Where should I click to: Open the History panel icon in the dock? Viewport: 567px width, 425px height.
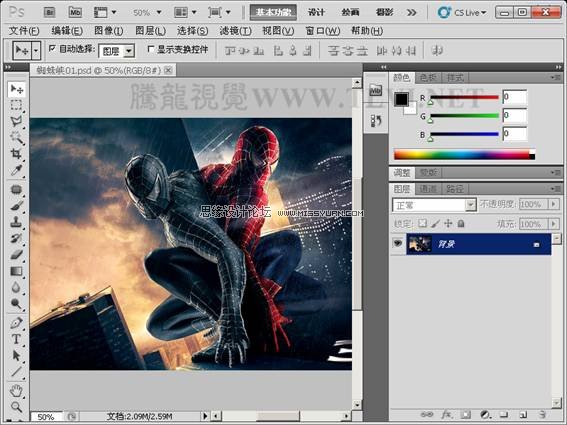click(x=376, y=120)
